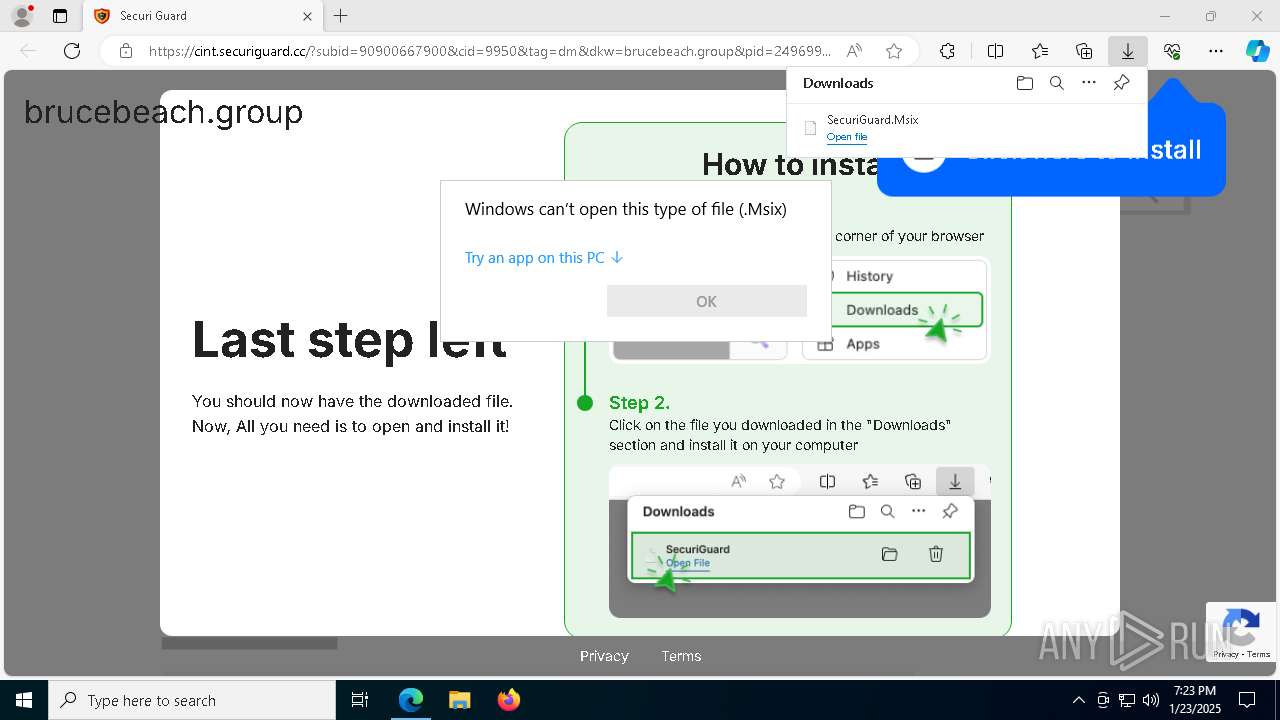Open the tab actions menu icon

tap(60, 16)
